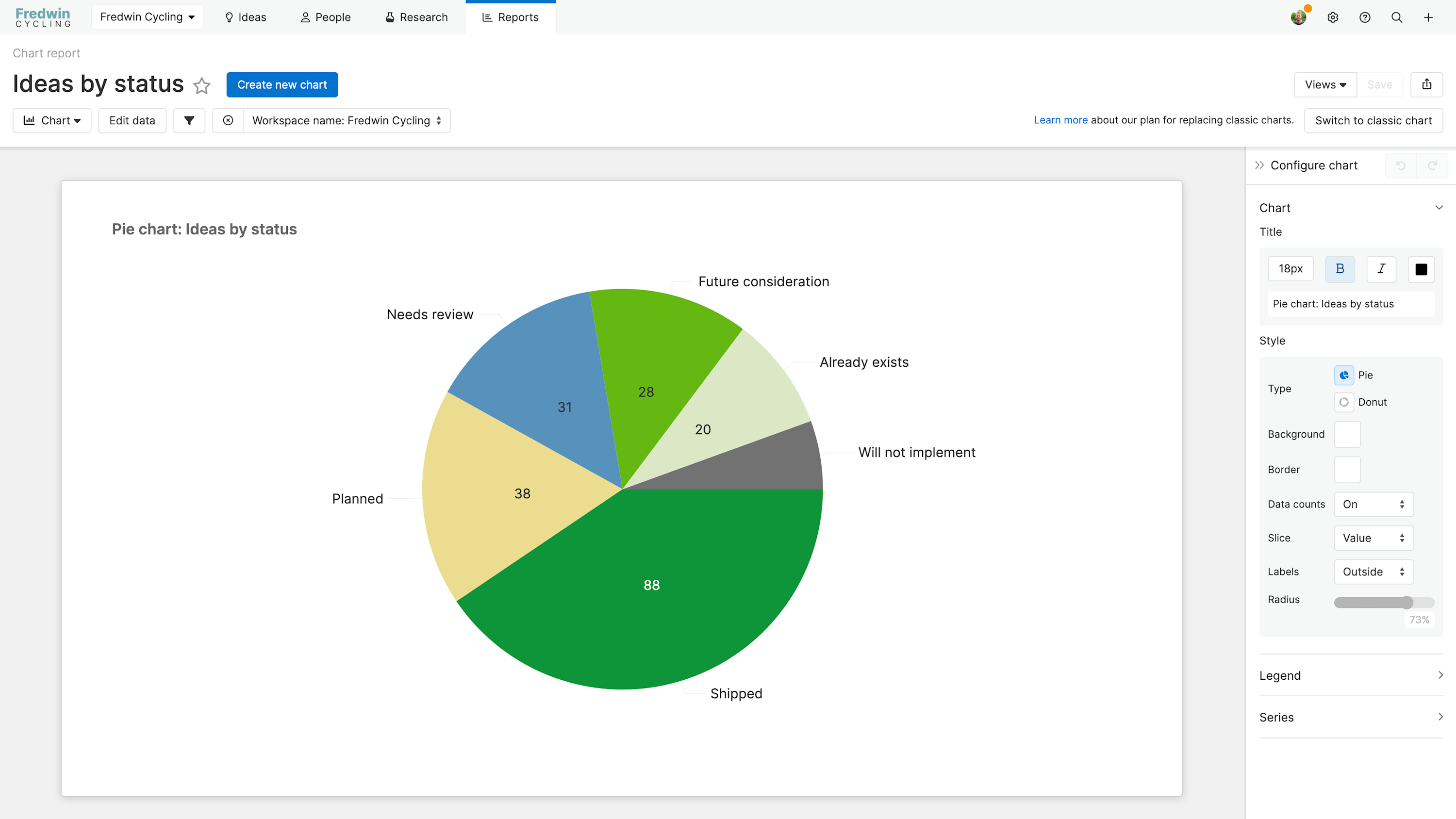
Task: Select the Donut chart type
Action: coord(1345,402)
